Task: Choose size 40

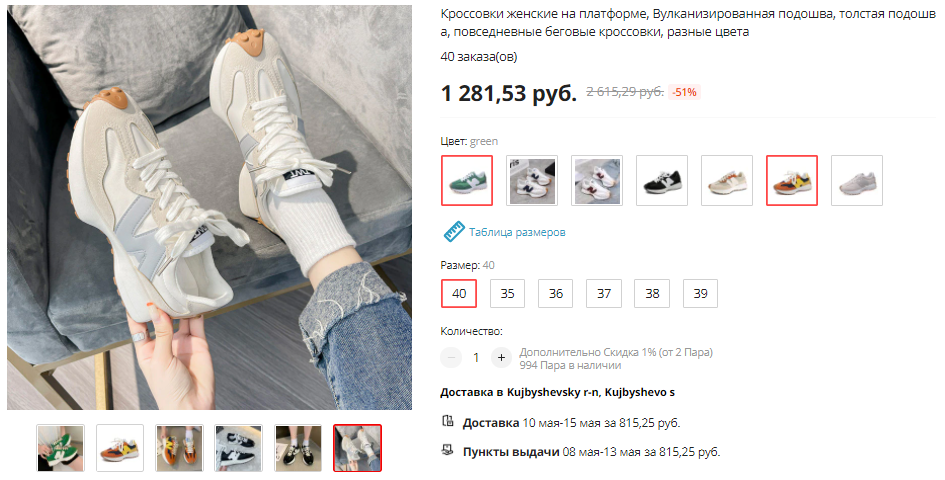Action: coord(459,294)
